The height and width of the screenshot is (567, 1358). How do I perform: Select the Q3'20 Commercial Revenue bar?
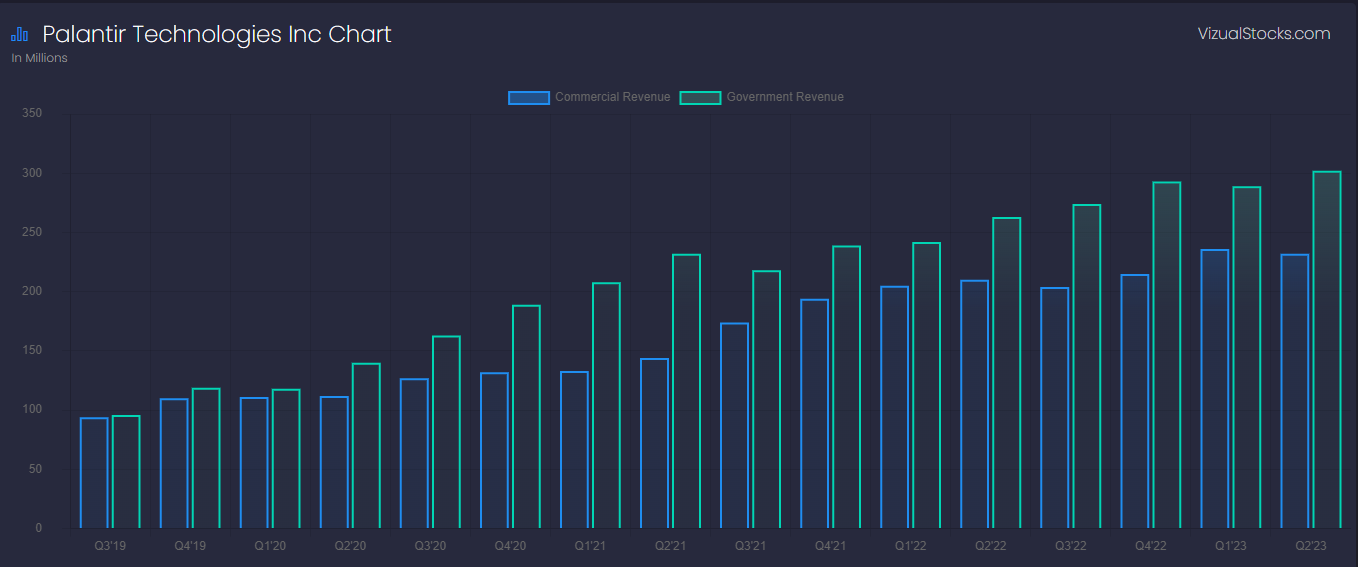tap(414, 453)
